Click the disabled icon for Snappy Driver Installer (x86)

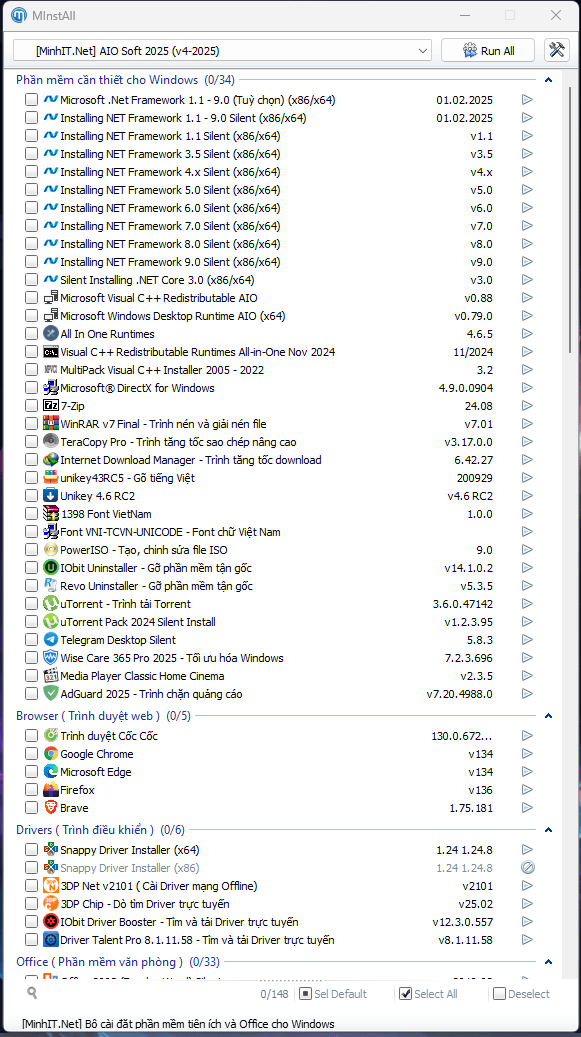pyautogui.click(x=527, y=868)
